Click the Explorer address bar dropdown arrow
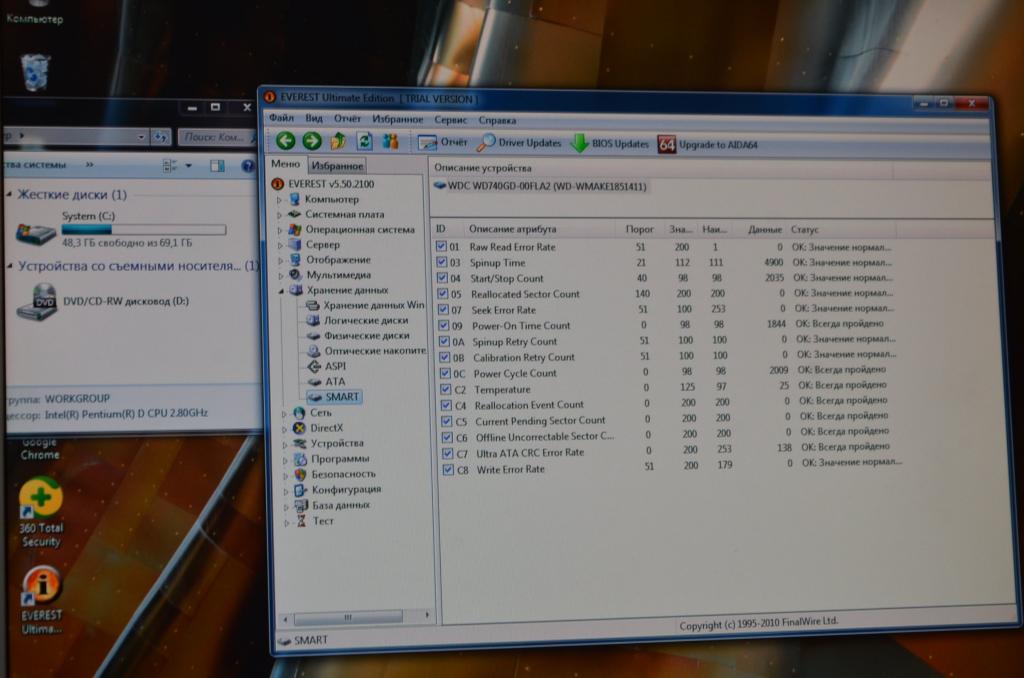 (x=141, y=137)
